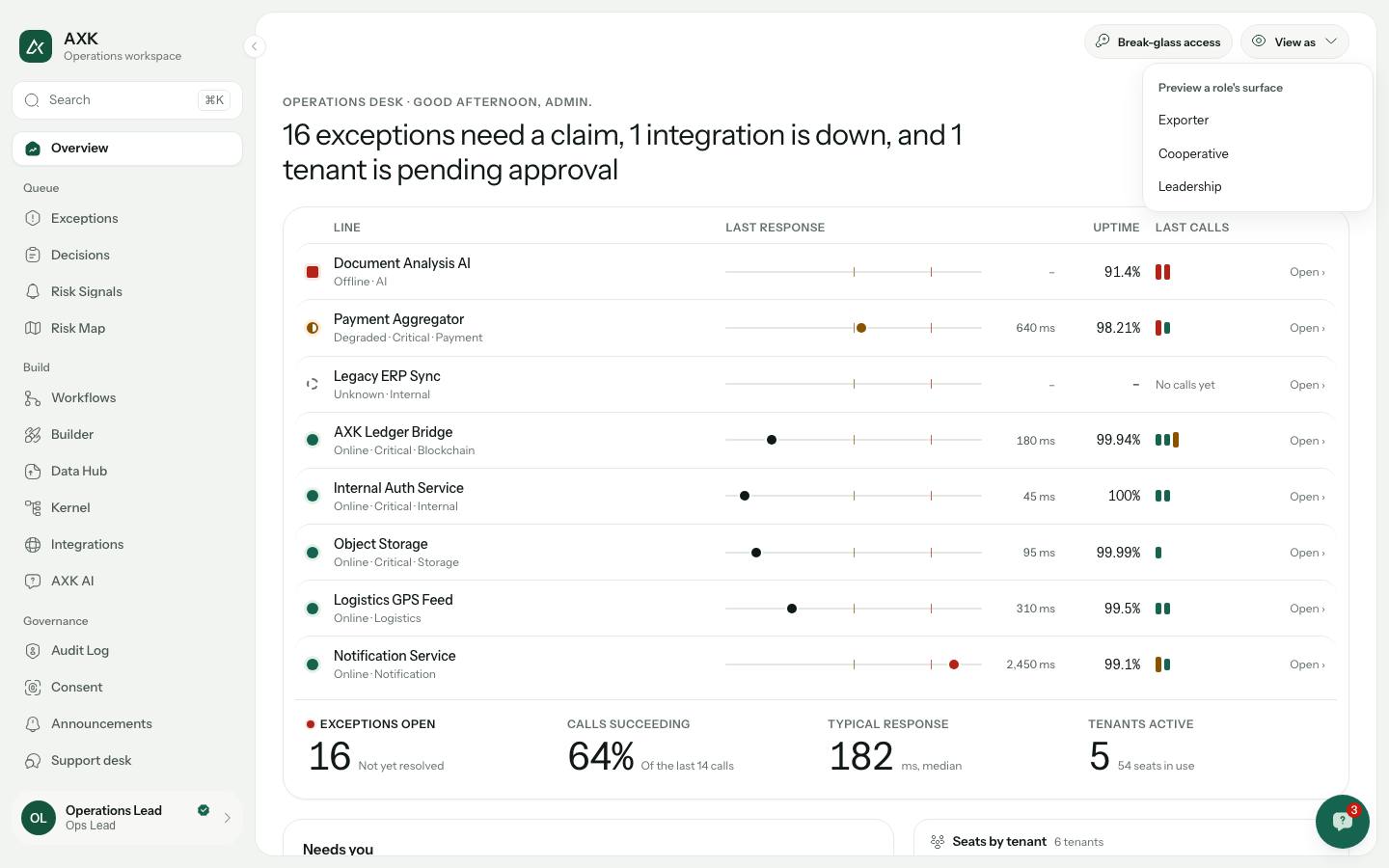Open Risk Signals bell icon
Screen dimensions: 1389x868
(33, 292)
